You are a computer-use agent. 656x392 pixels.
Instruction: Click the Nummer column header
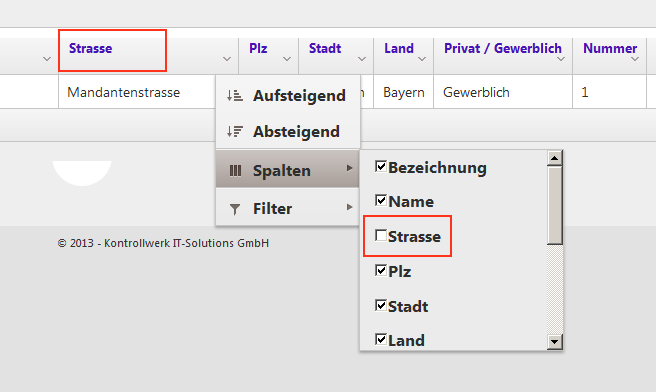(610, 49)
